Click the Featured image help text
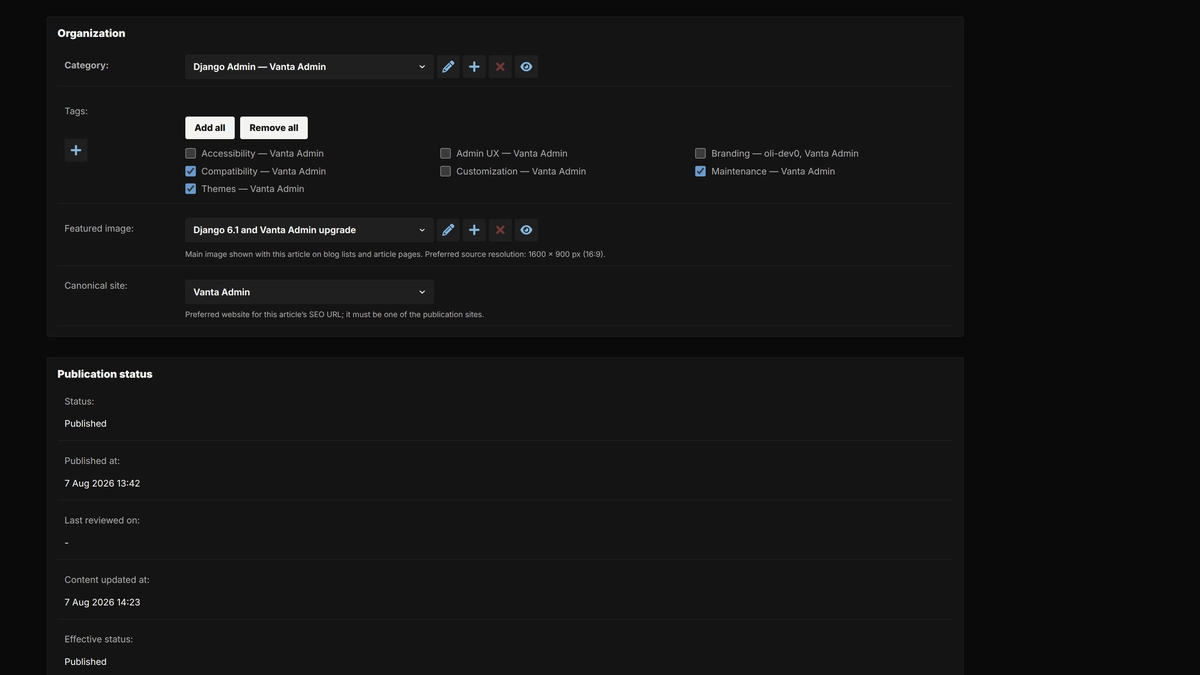Image resolution: width=1200 pixels, height=675 pixels. pos(395,254)
